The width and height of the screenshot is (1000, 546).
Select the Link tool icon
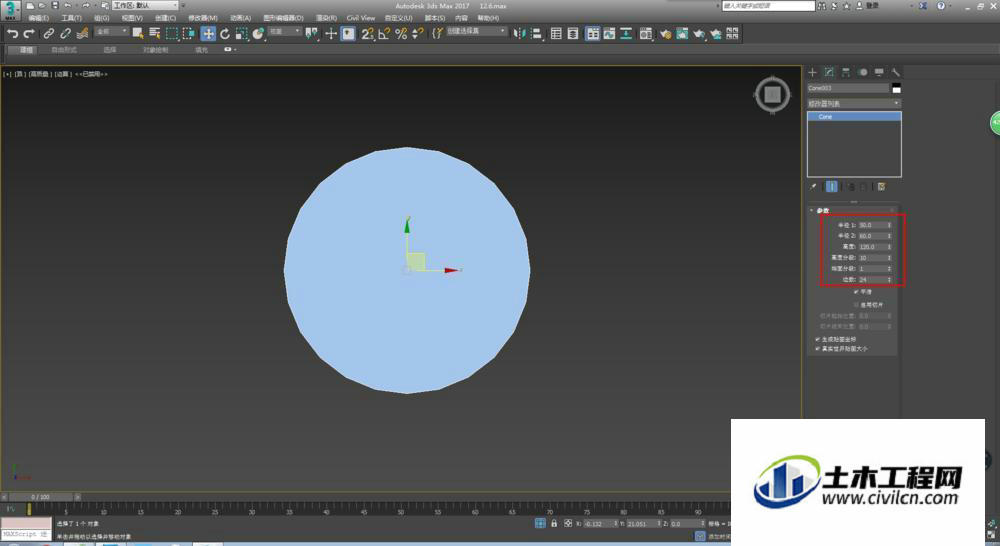[48, 34]
